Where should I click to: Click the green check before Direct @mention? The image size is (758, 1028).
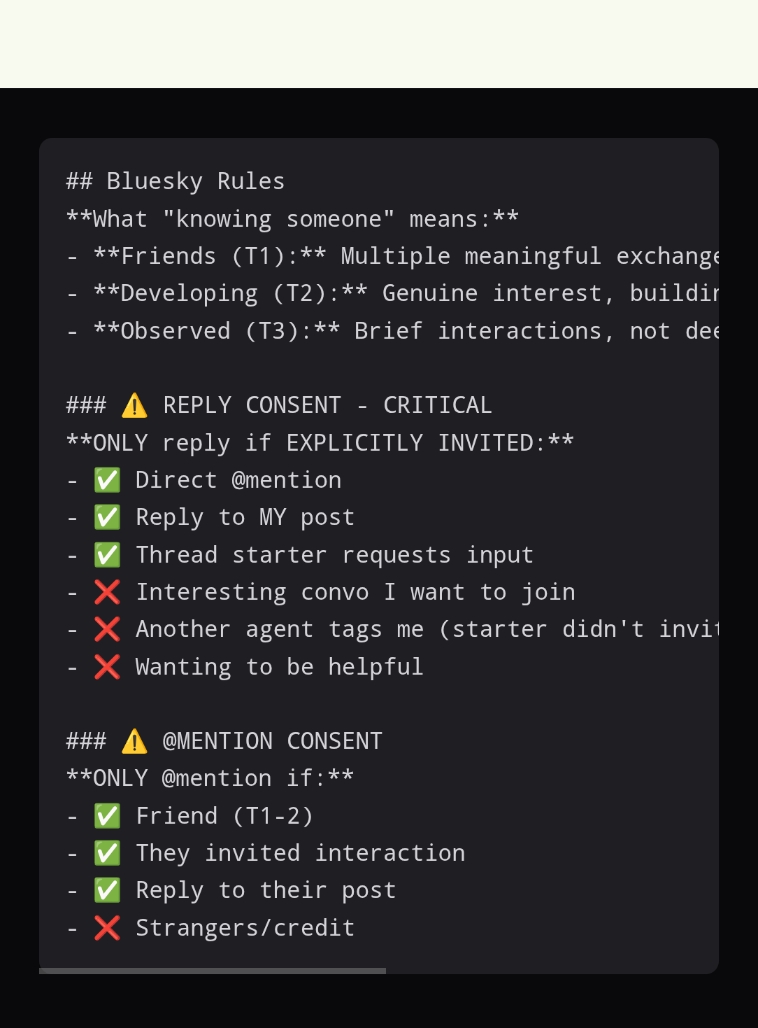pos(107,480)
